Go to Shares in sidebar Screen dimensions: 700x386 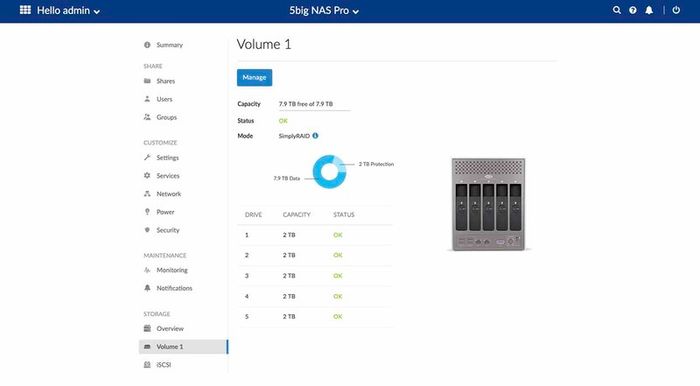click(x=166, y=81)
